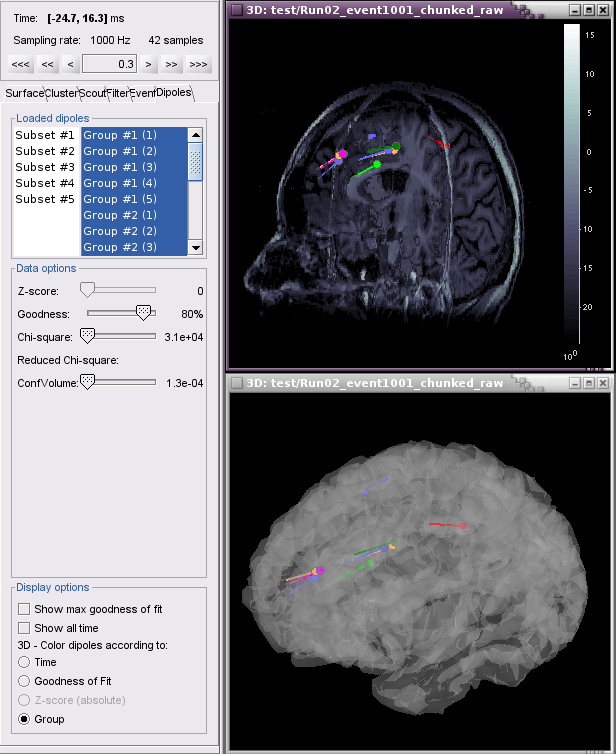616x754 pixels.
Task: Step back one sample using < button
Action: tap(70, 64)
